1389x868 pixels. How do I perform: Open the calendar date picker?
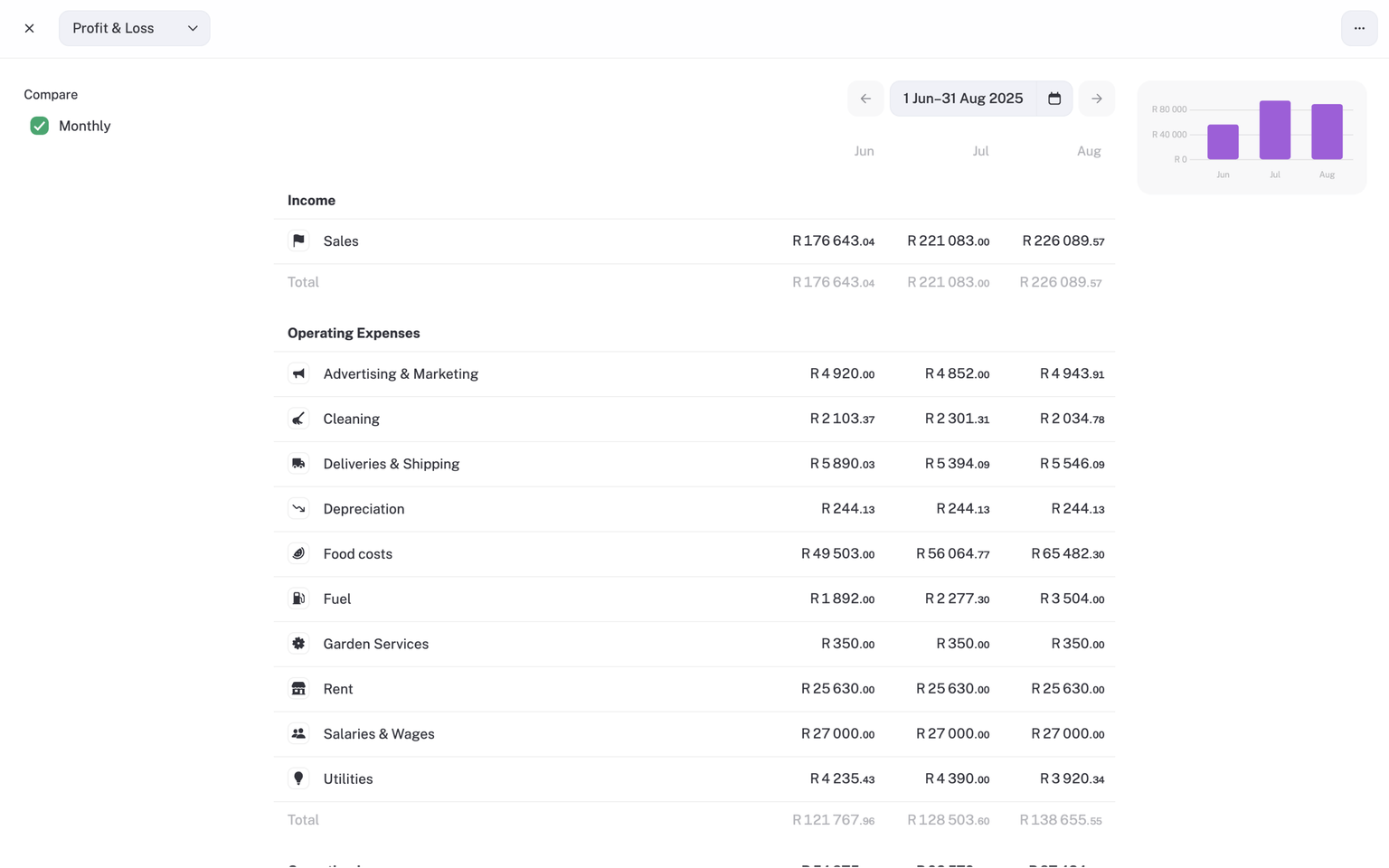click(x=1054, y=99)
